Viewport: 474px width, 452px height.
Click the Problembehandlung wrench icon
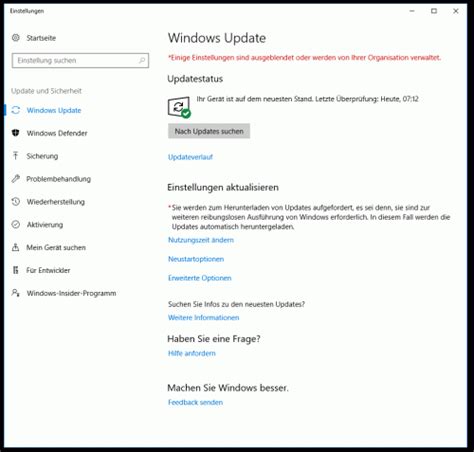(x=16, y=179)
